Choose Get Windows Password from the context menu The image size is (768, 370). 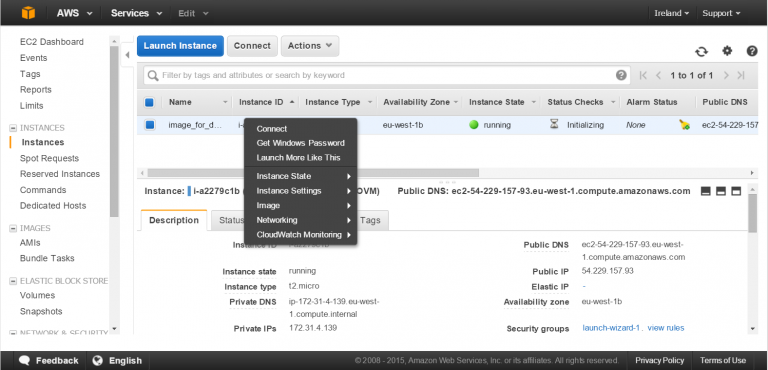[x=301, y=143]
